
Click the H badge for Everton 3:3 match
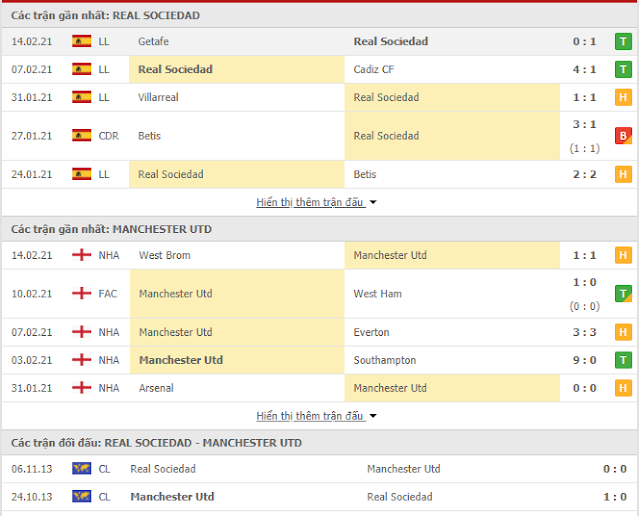tap(623, 332)
